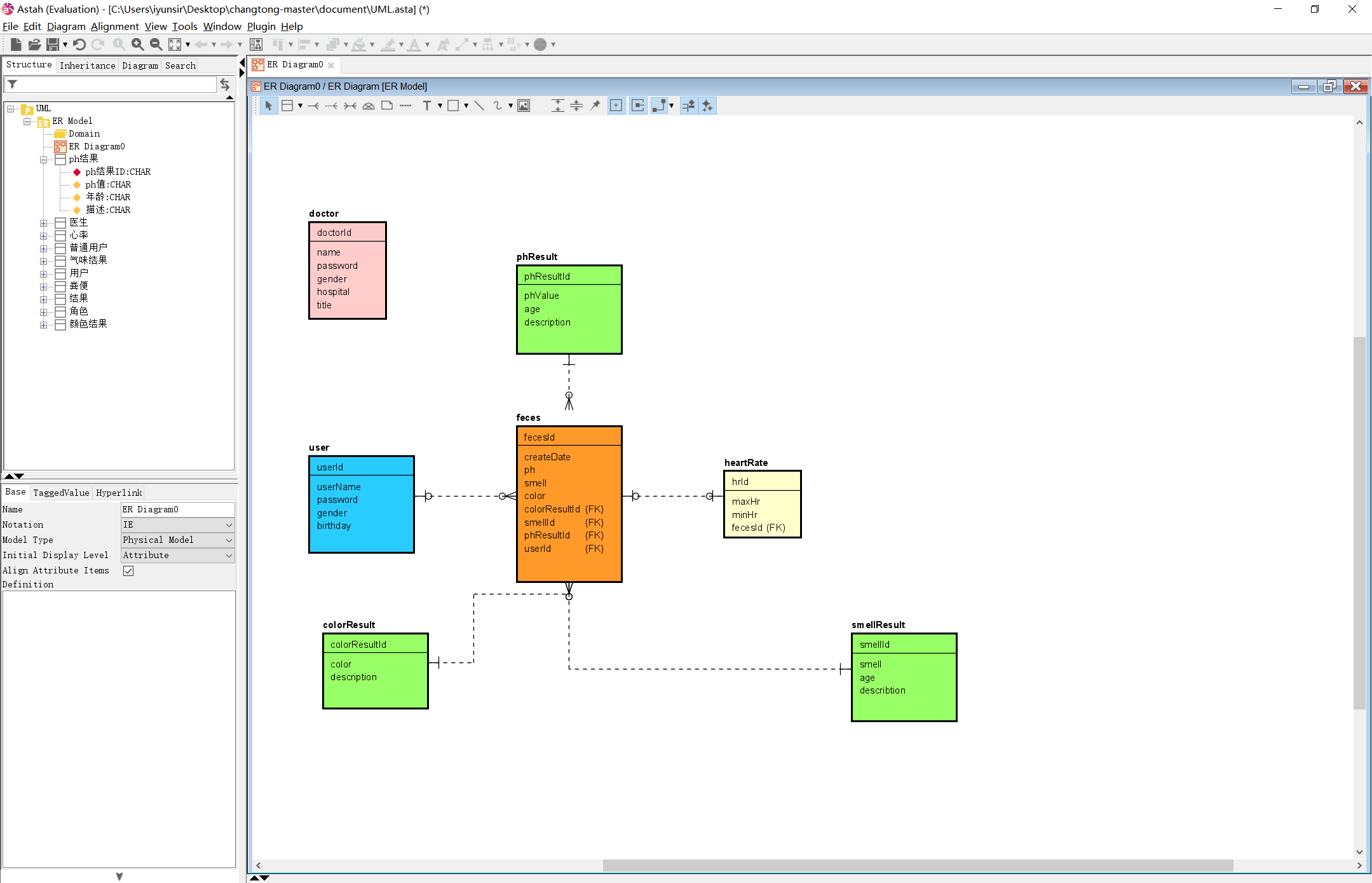Click the Undo toolbar icon

[x=79, y=44]
